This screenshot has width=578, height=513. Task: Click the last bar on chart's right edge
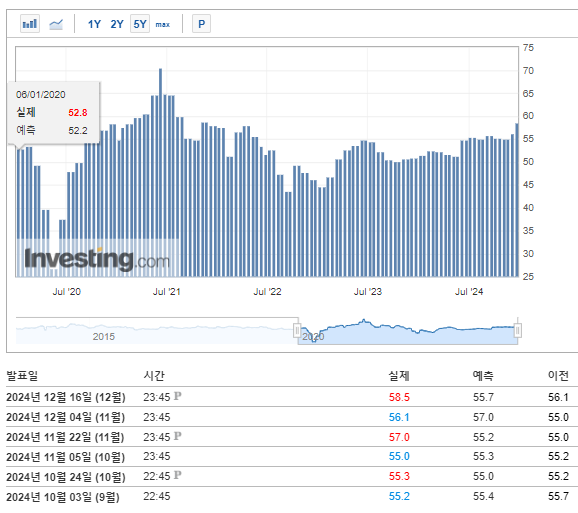(x=517, y=200)
